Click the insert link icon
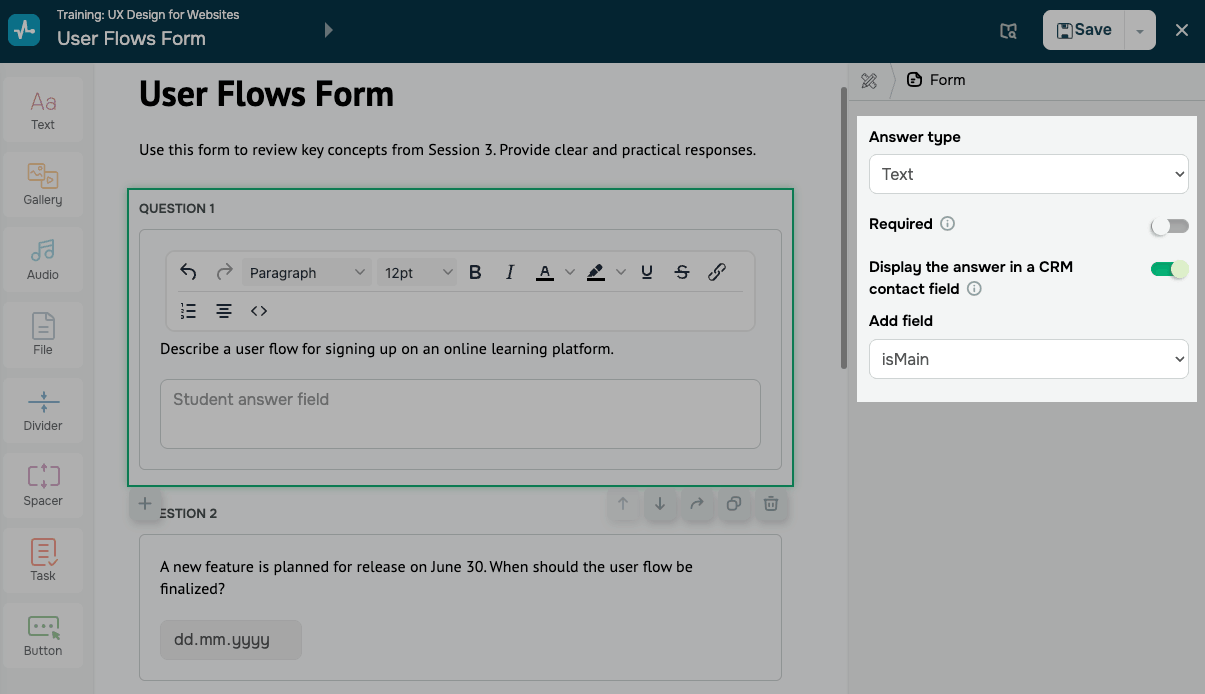This screenshot has width=1205, height=694. click(x=717, y=272)
